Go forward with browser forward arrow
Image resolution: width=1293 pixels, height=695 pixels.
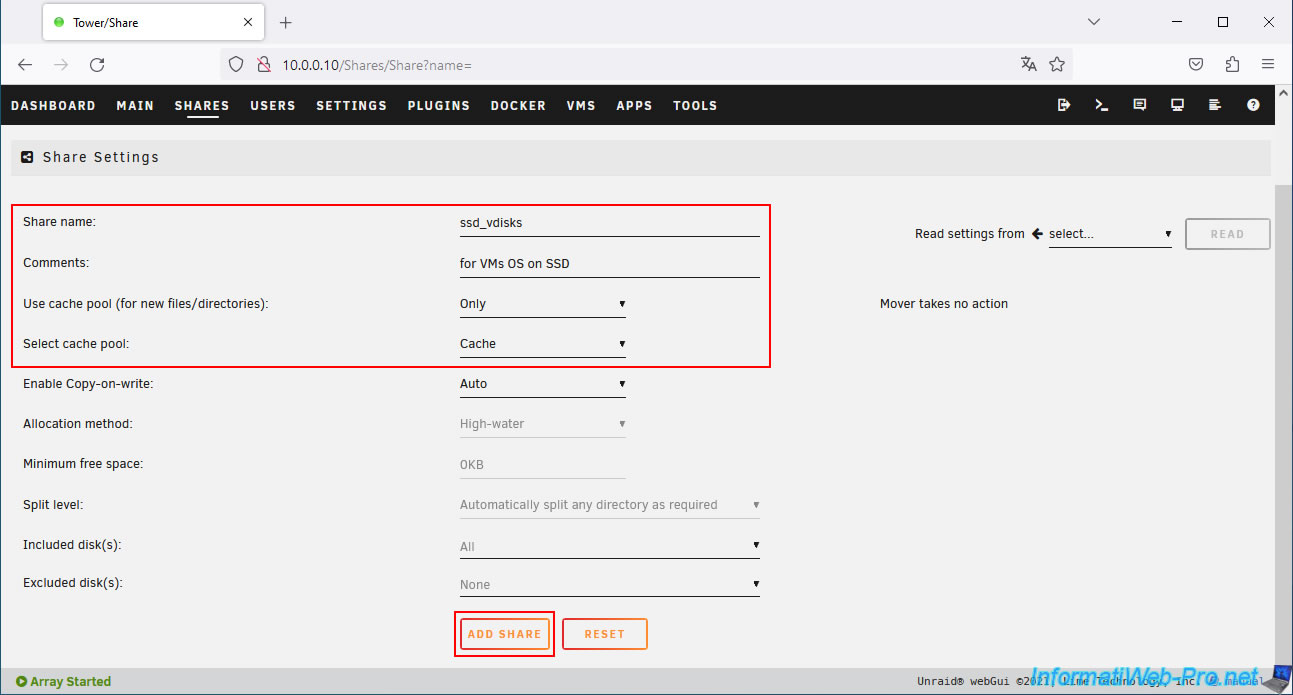pyautogui.click(x=61, y=64)
